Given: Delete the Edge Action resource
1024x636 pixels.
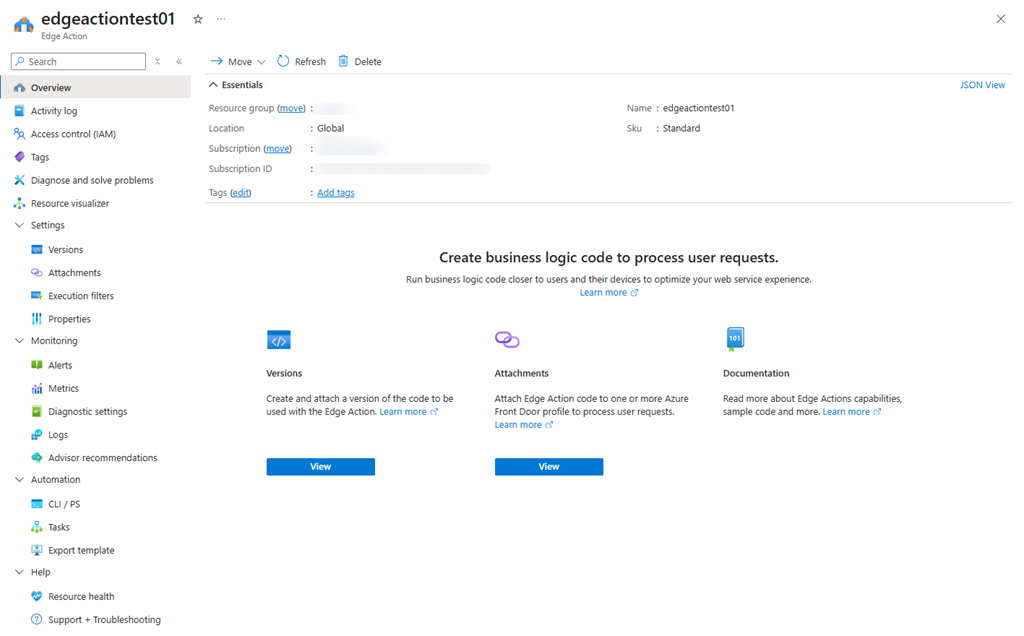Looking at the screenshot, I should pos(360,61).
